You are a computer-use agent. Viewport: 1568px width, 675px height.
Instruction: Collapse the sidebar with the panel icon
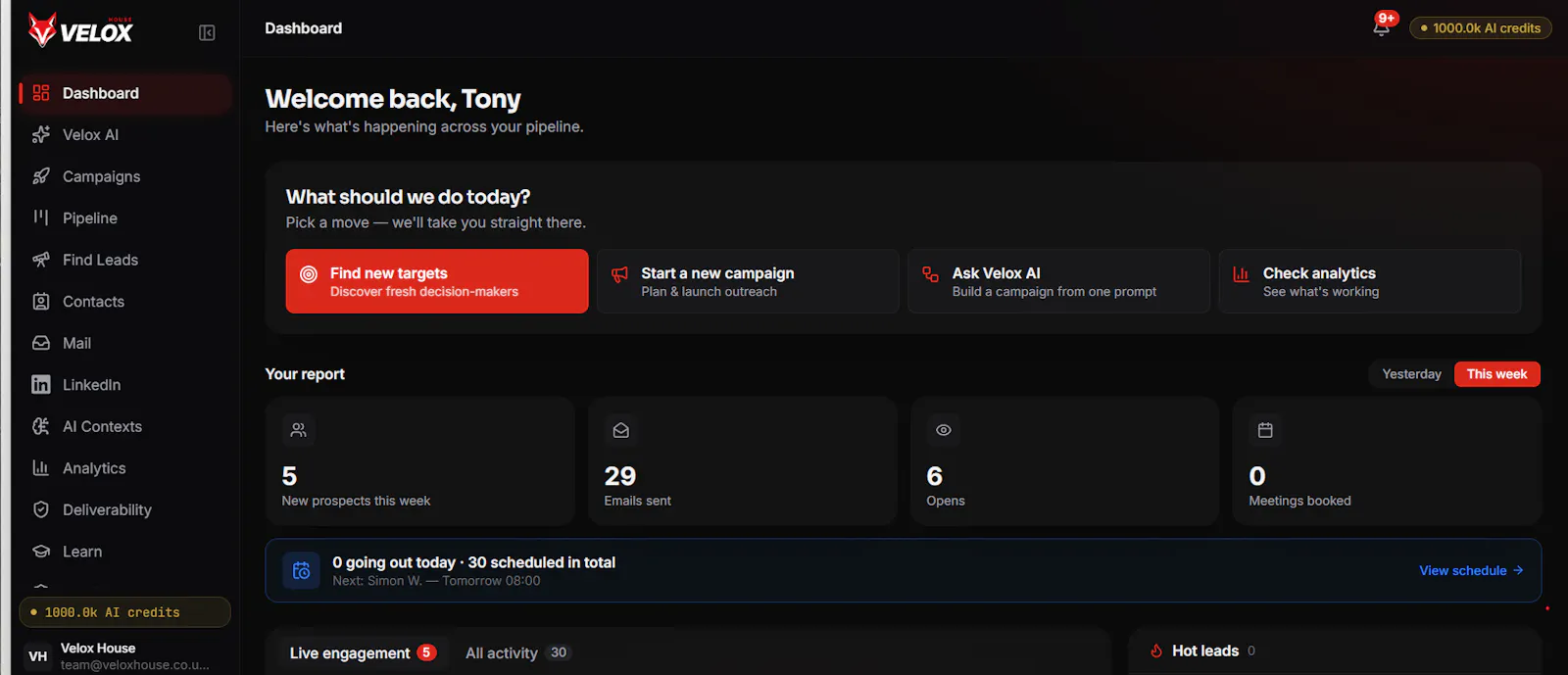pyautogui.click(x=207, y=32)
